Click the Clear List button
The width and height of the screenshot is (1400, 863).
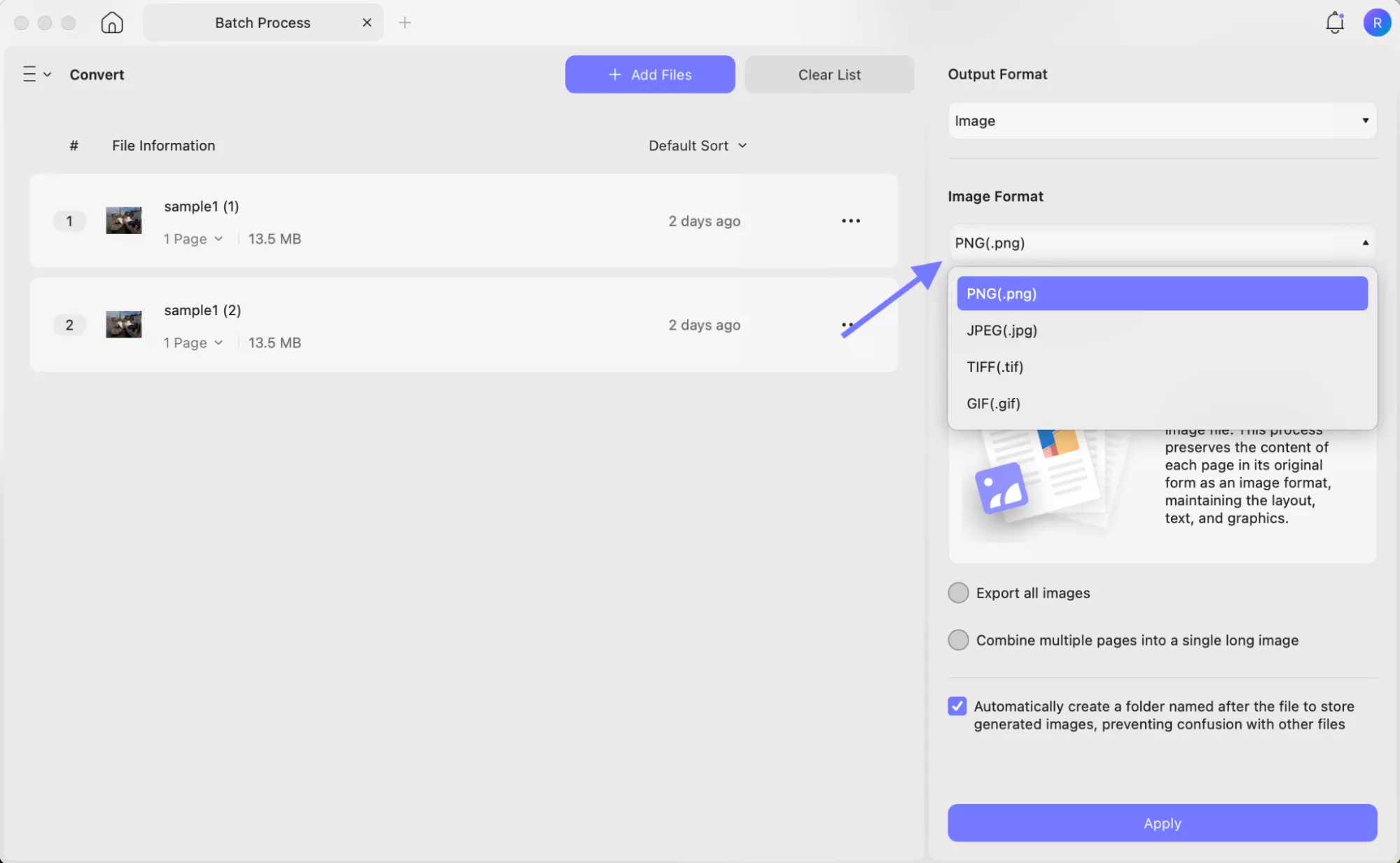click(x=829, y=74)
